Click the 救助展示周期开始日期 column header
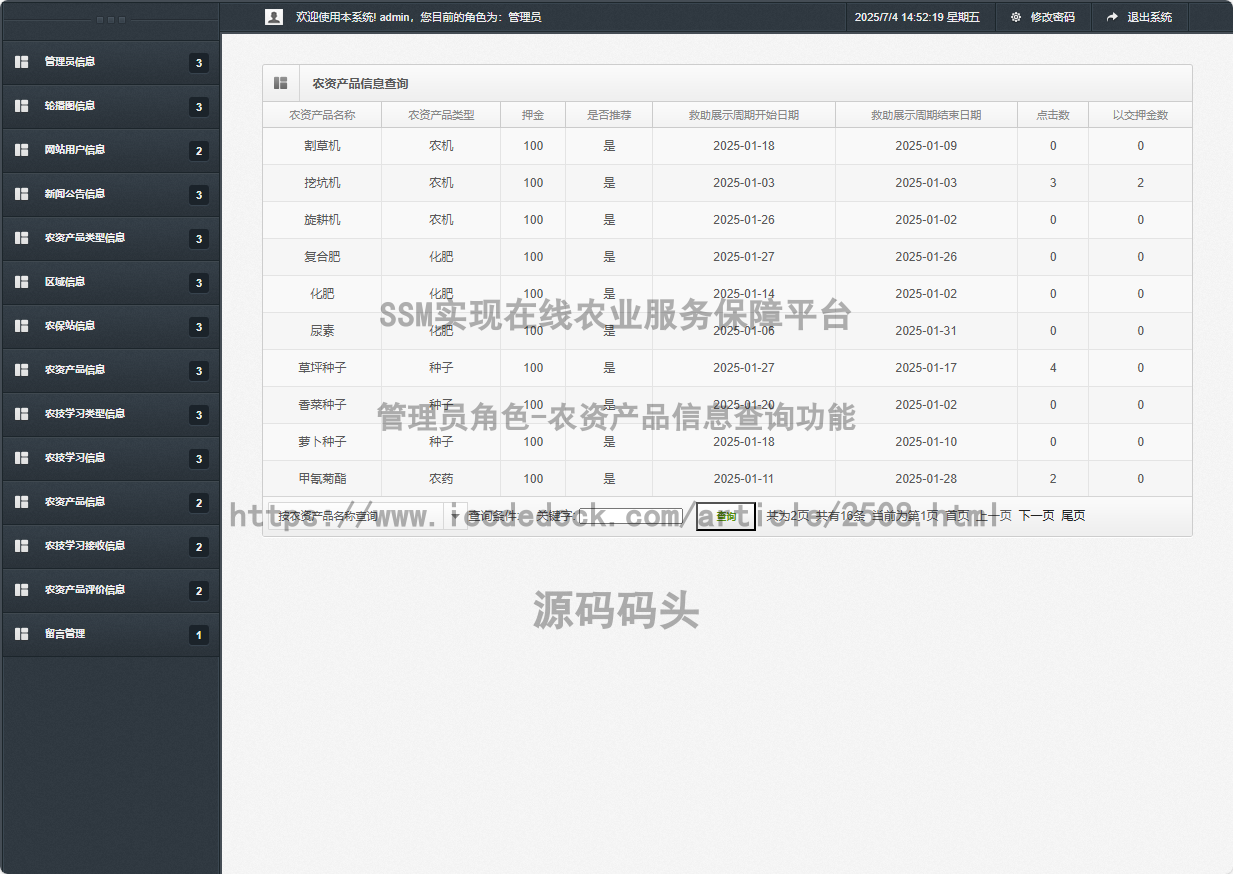This screenshot has width=1233, height=874. click(x=744, y=115)
